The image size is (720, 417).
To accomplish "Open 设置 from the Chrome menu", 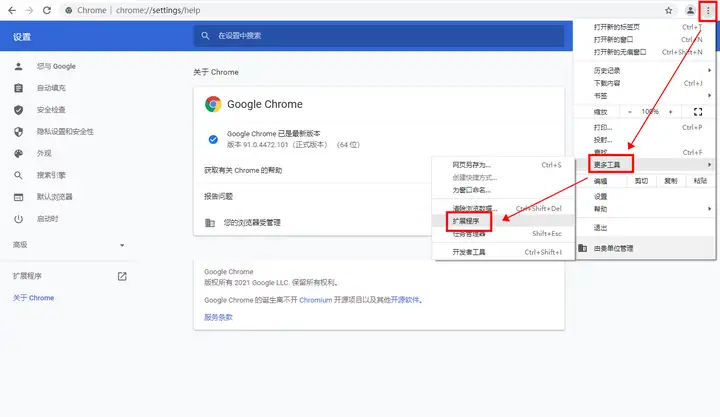I will [645, 197].
